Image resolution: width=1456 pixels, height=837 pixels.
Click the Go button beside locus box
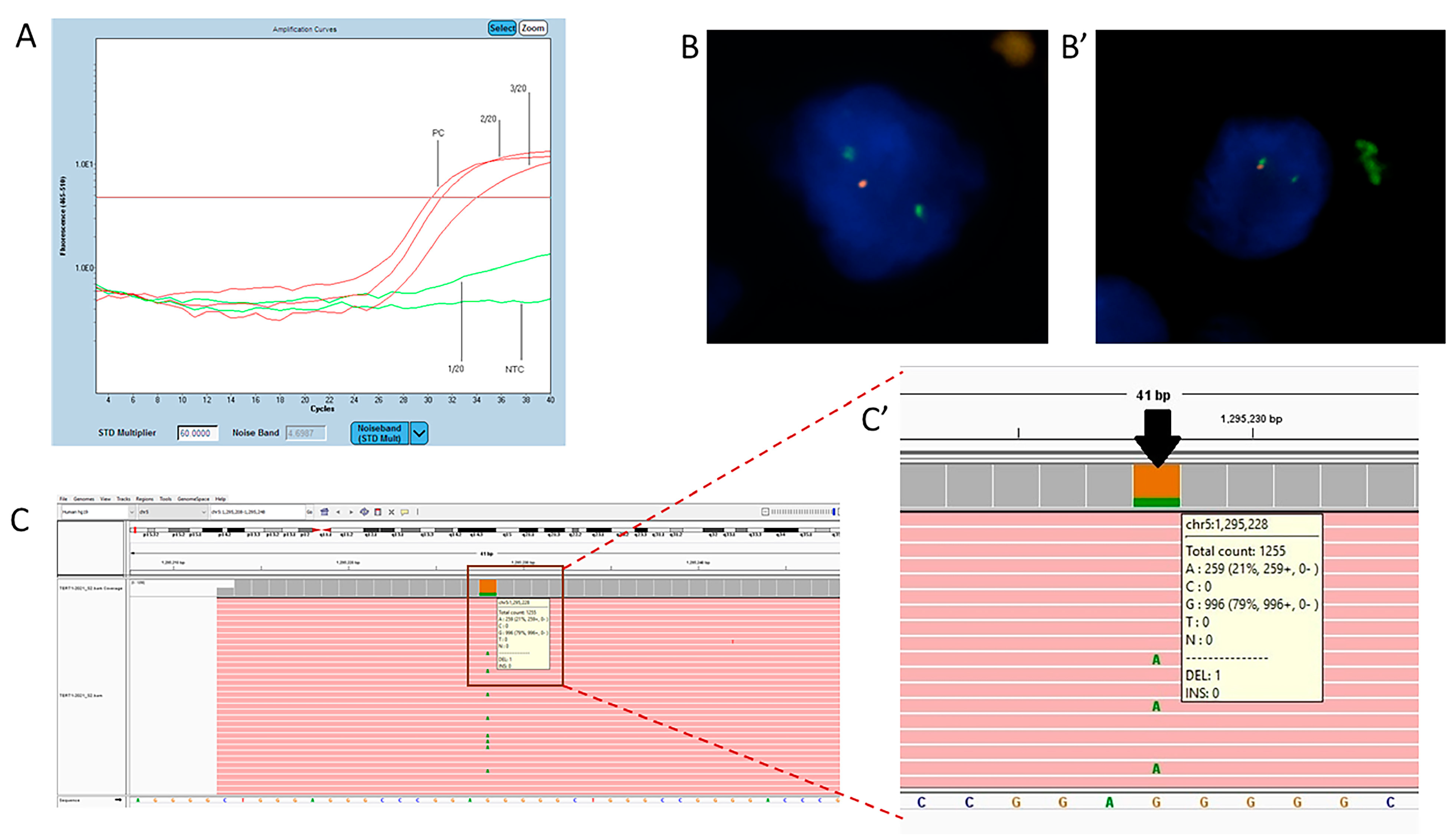click(310, 512)
